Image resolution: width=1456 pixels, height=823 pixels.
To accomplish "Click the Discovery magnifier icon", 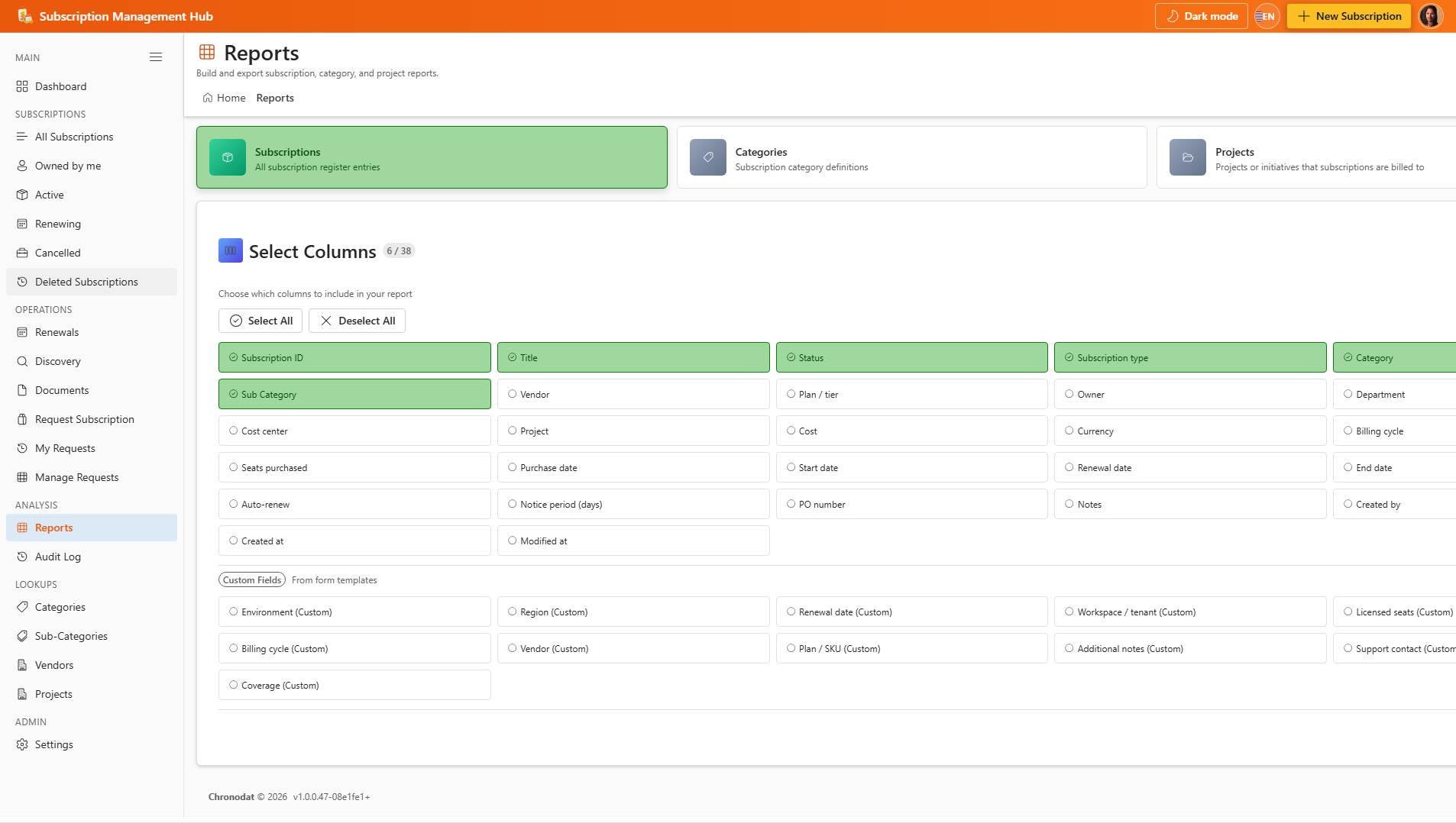I will click(22, 361).
